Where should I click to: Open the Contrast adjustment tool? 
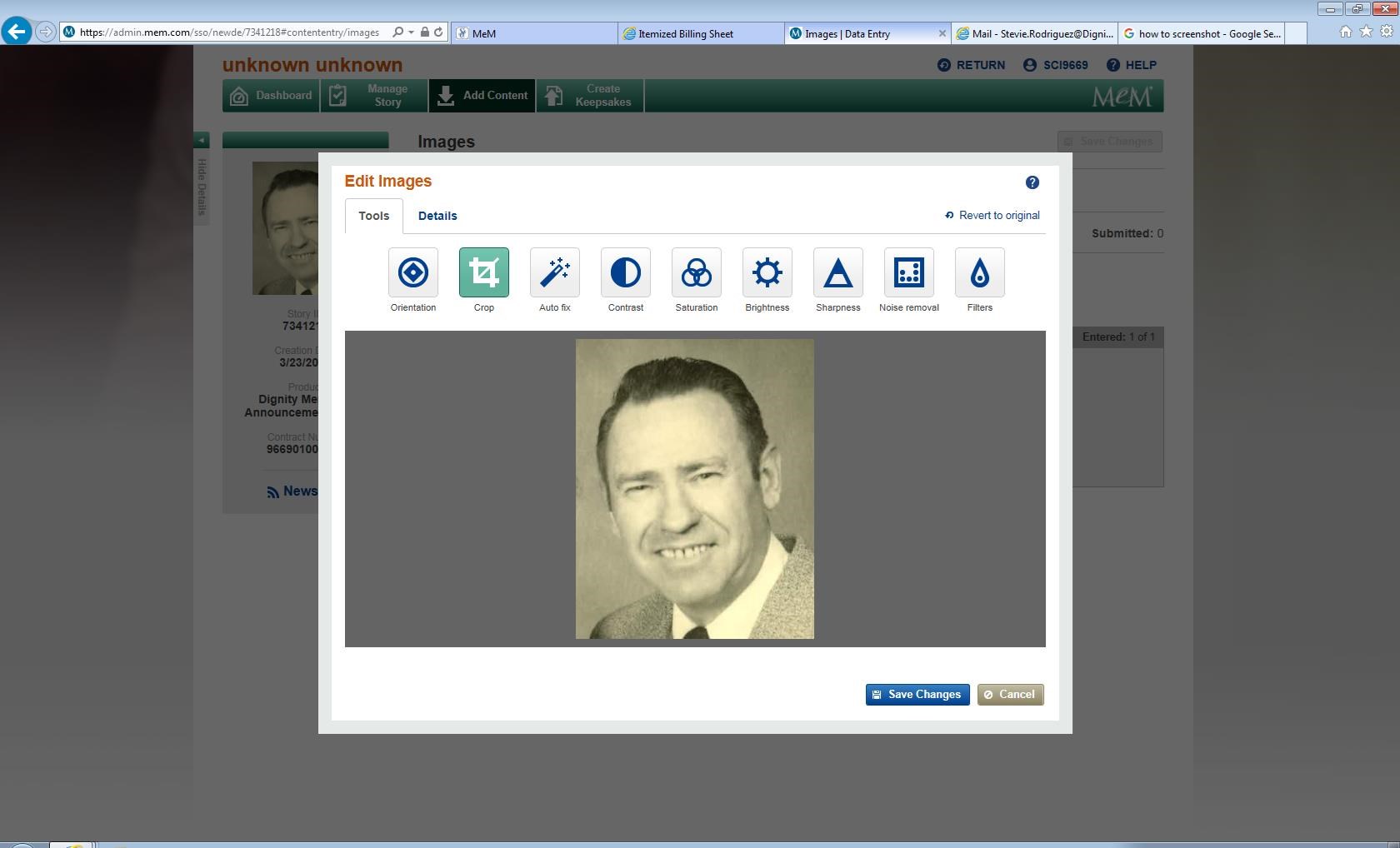click(x=625, y=272)
